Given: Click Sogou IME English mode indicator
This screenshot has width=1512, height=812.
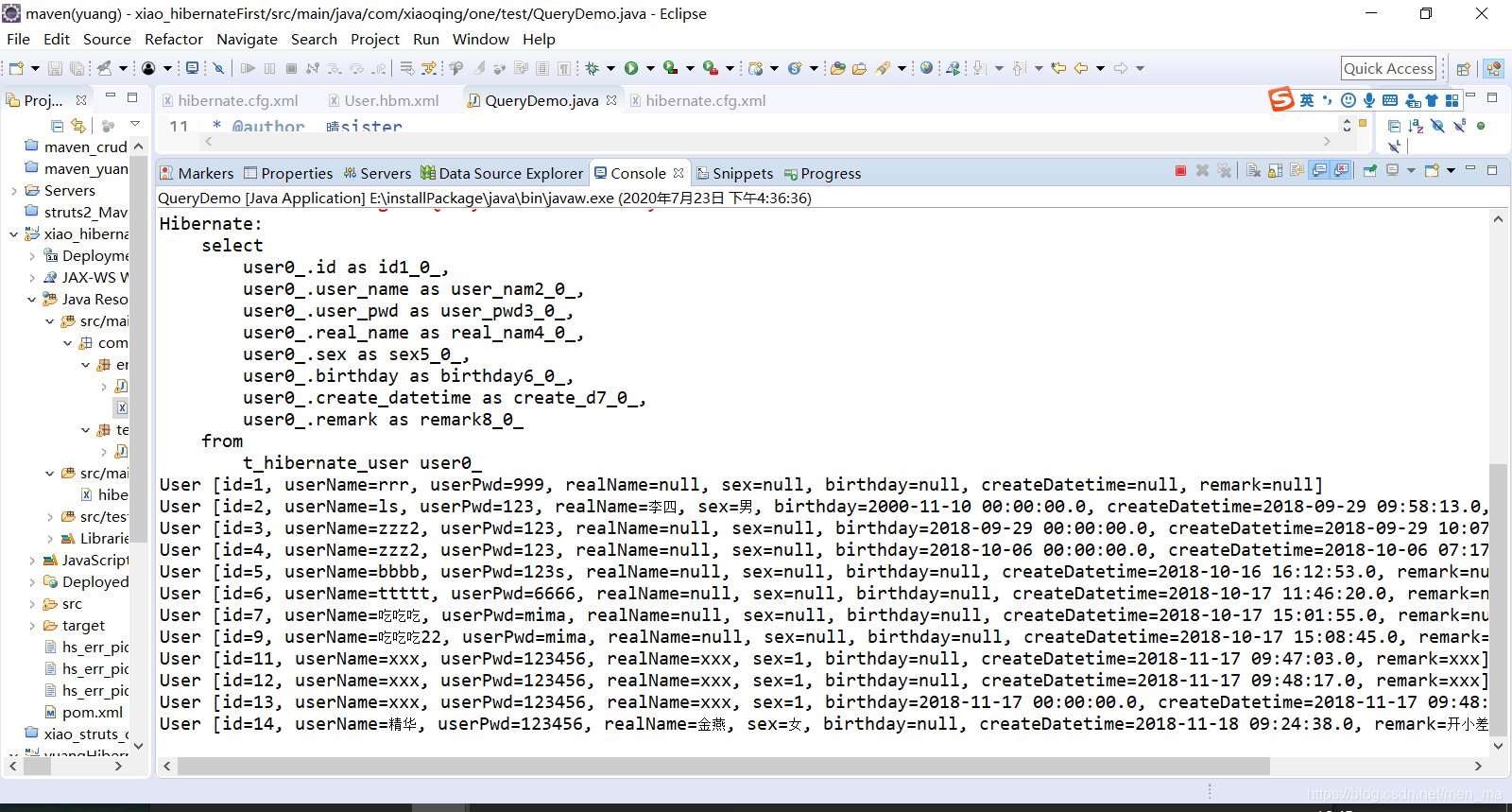Looking at the screenshot, I should click(1306, 100).
